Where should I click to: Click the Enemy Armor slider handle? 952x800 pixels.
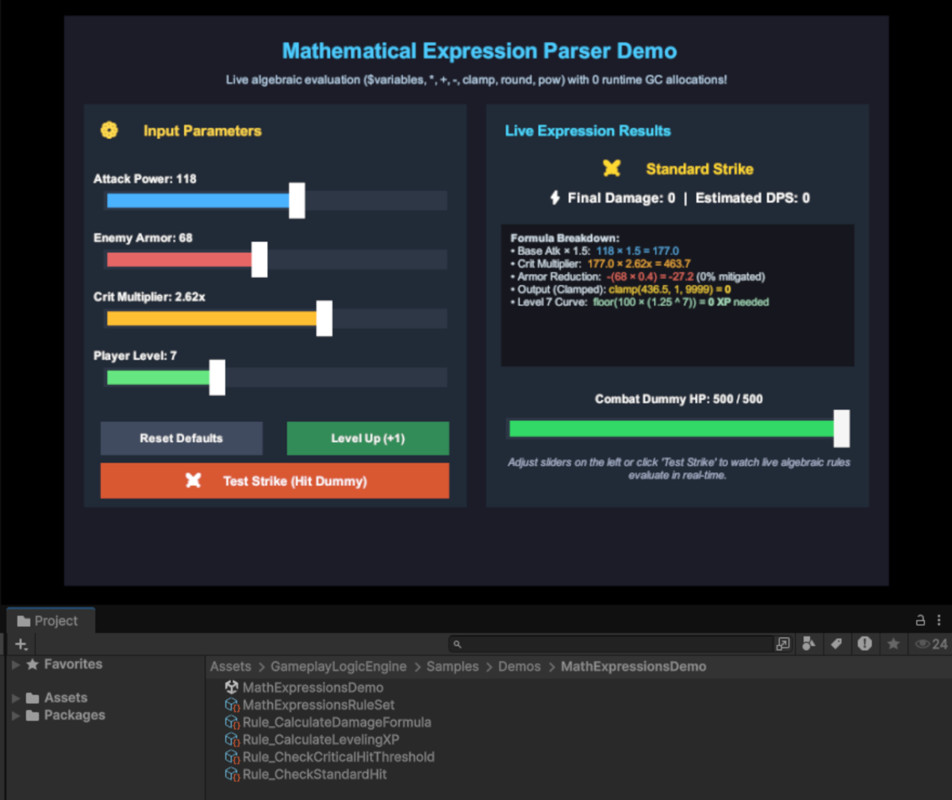tap(259, 259)
